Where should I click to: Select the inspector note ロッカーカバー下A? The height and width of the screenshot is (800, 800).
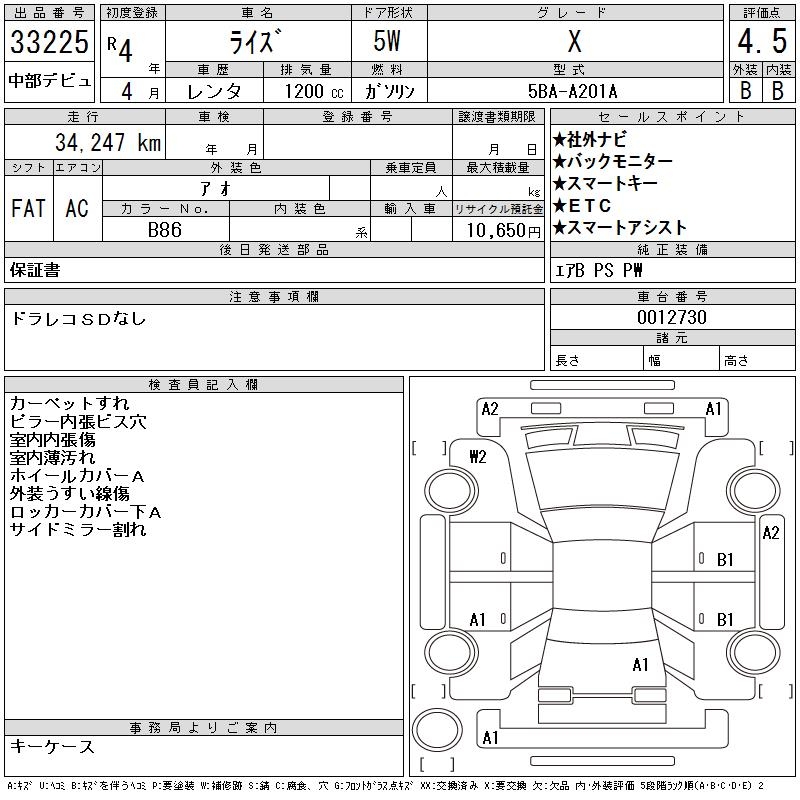[86, 512]
